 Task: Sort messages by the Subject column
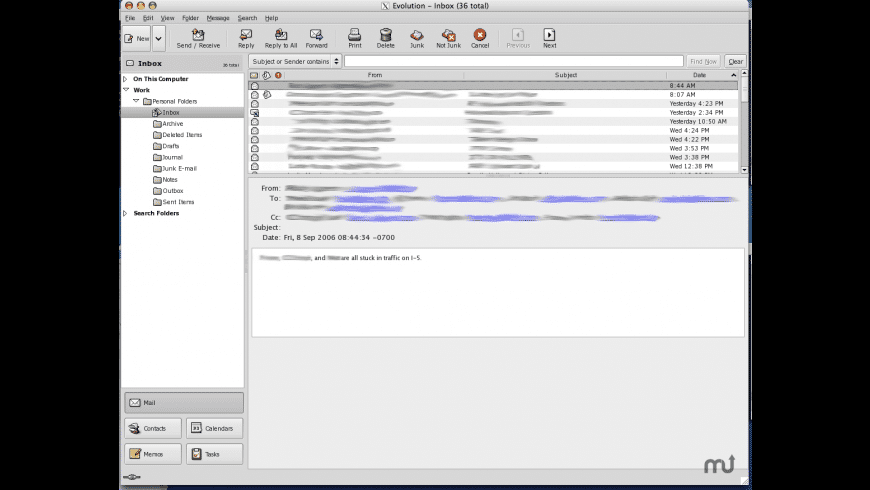pyautogui.click(x=565, y=75)
